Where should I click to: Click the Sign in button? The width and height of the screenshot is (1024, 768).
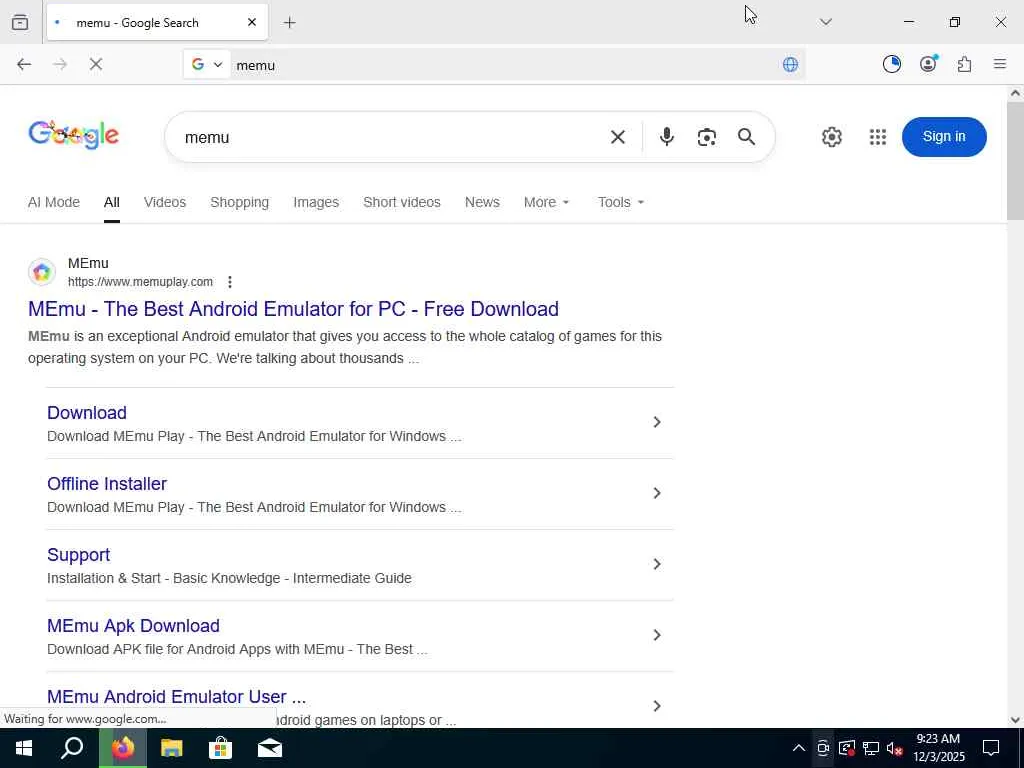click(x=944, y=136)
